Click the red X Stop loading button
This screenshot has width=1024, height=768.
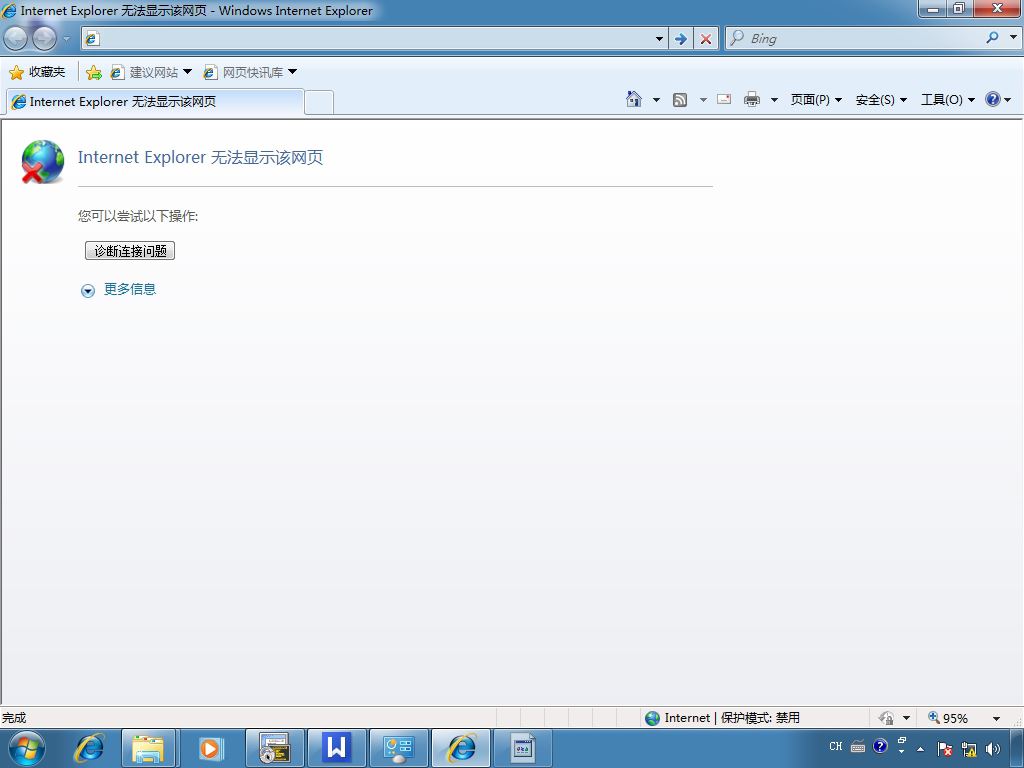click(705, 39)
